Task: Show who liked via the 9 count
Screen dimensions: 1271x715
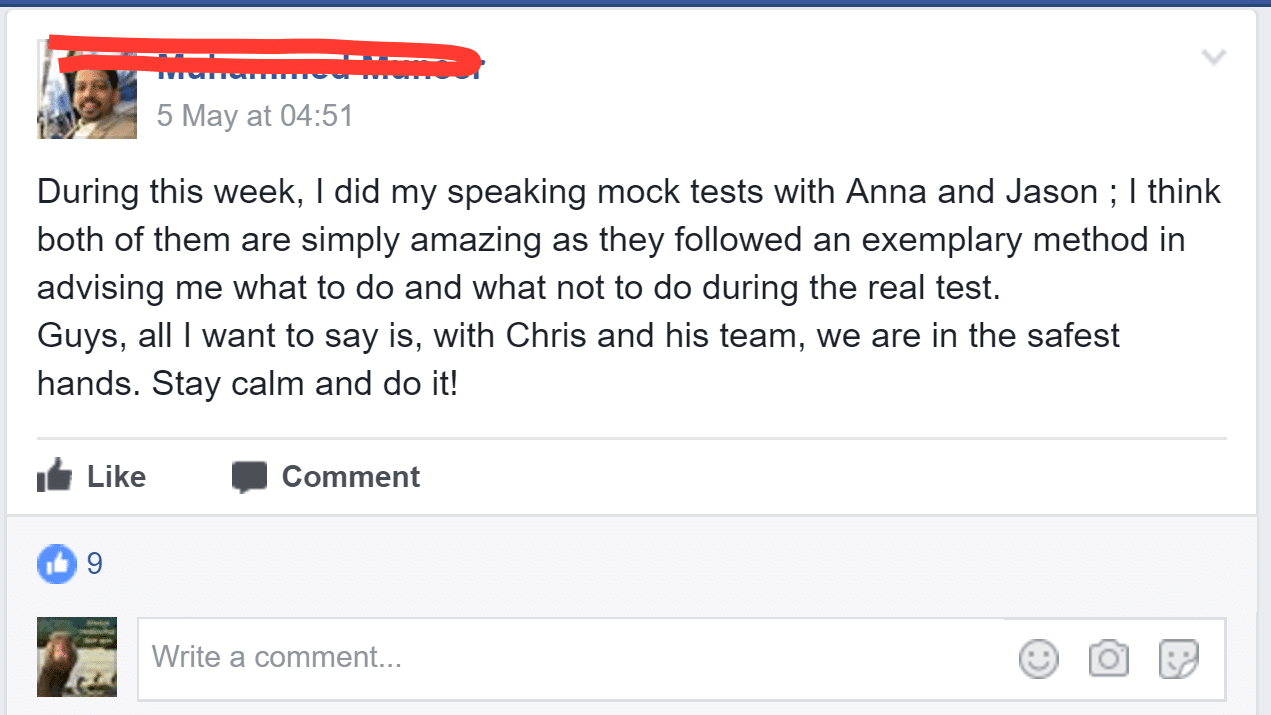Action: coord(94,564)
